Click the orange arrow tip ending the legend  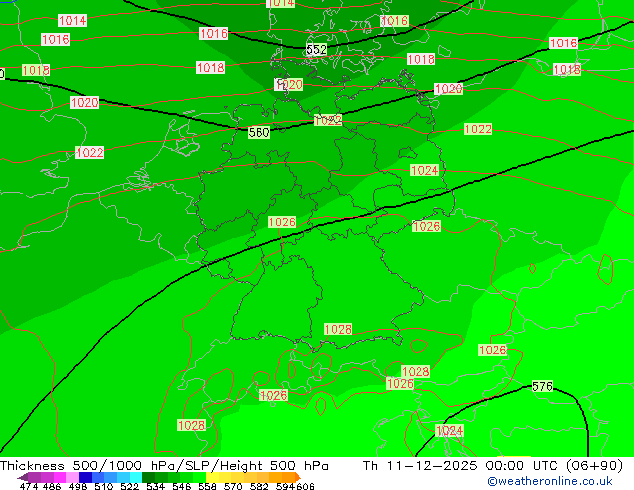298,477
